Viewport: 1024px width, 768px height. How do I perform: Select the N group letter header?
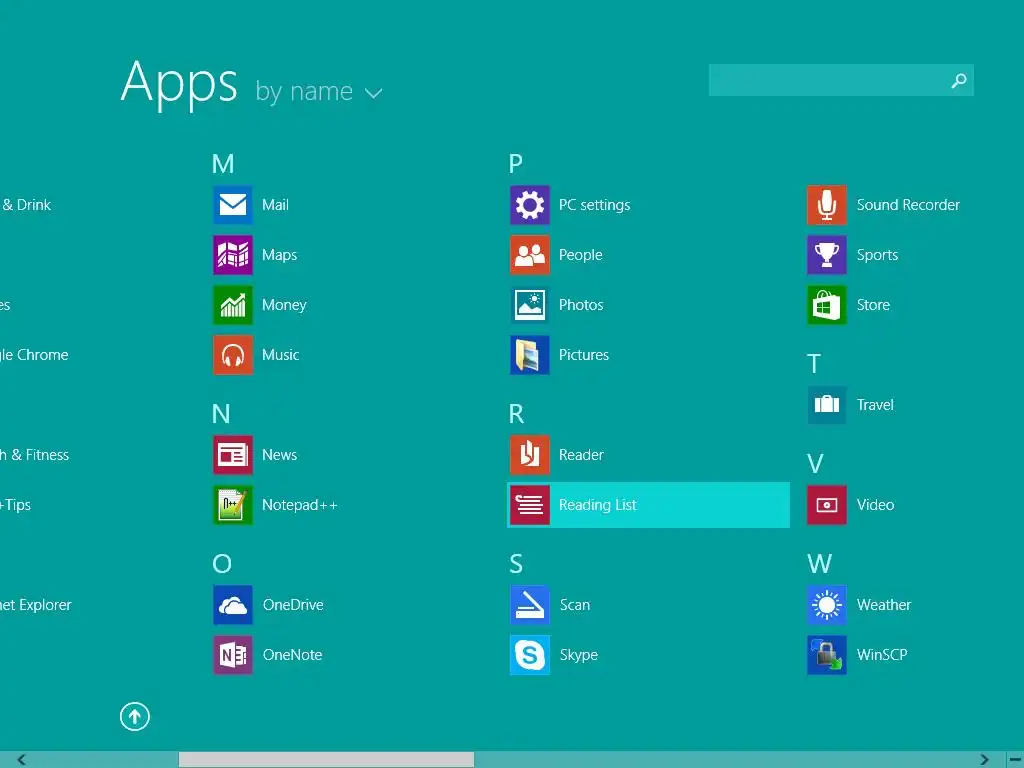(x=221, y=413)
